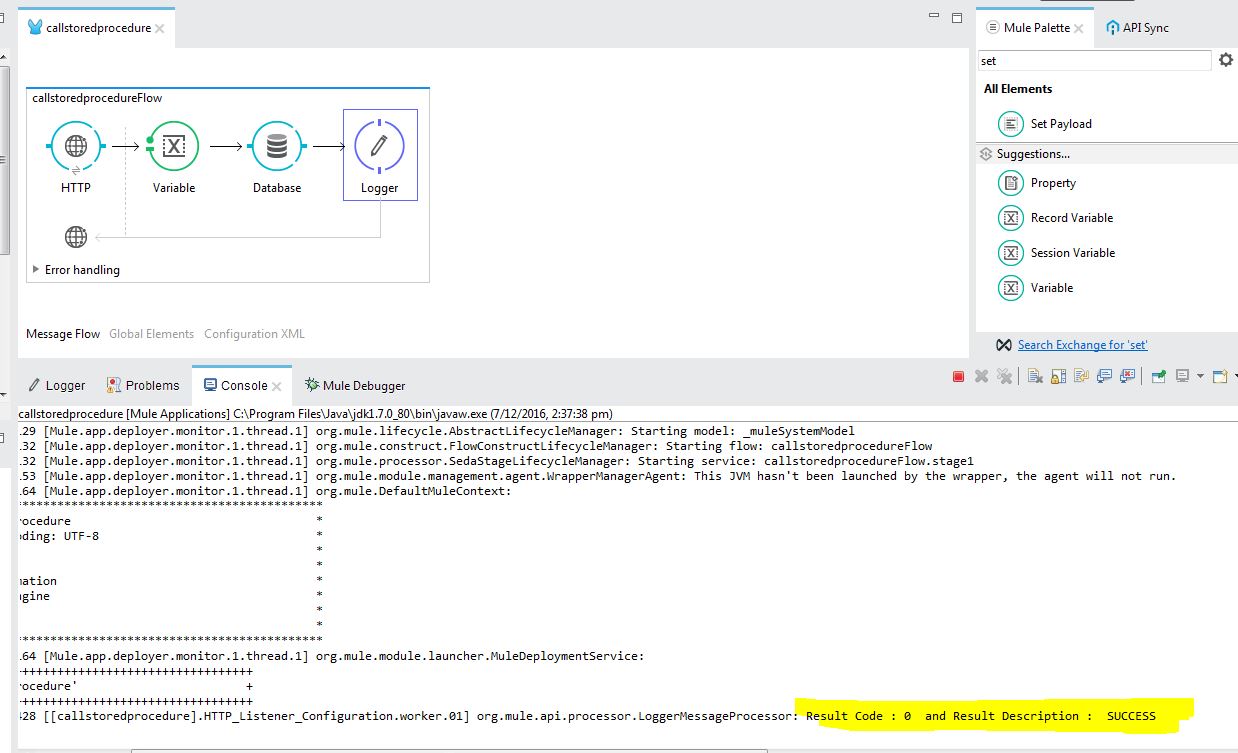Select the Logger component in the flow

tap(379, 145)
